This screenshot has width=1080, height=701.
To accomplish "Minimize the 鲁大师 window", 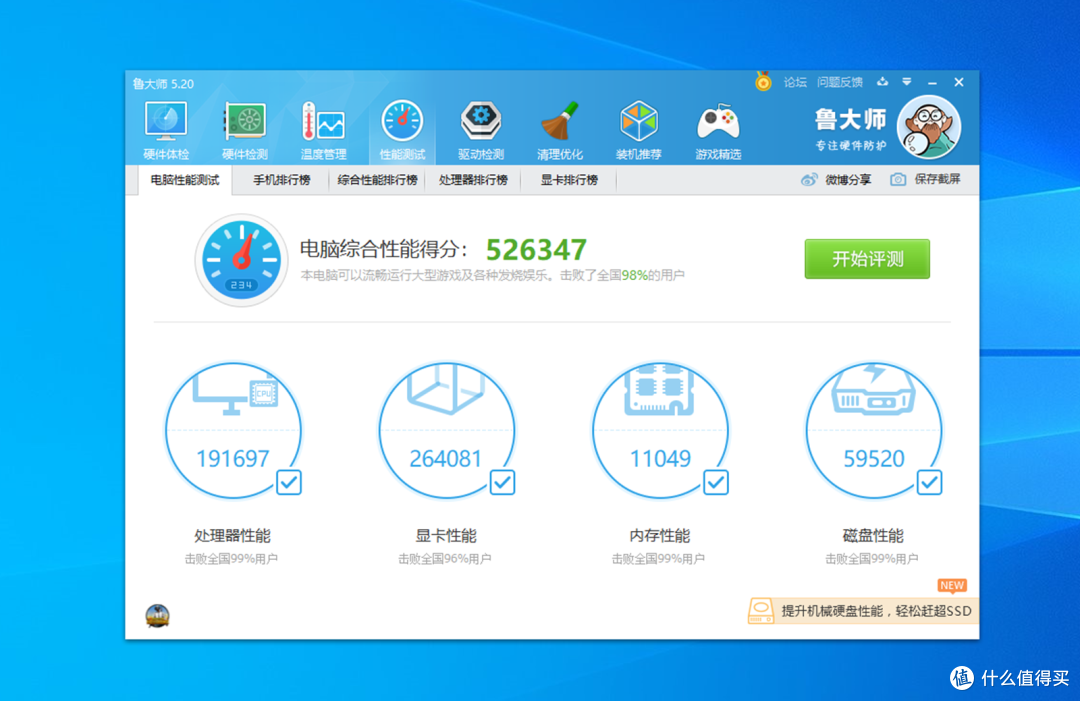I will (932, 83).
